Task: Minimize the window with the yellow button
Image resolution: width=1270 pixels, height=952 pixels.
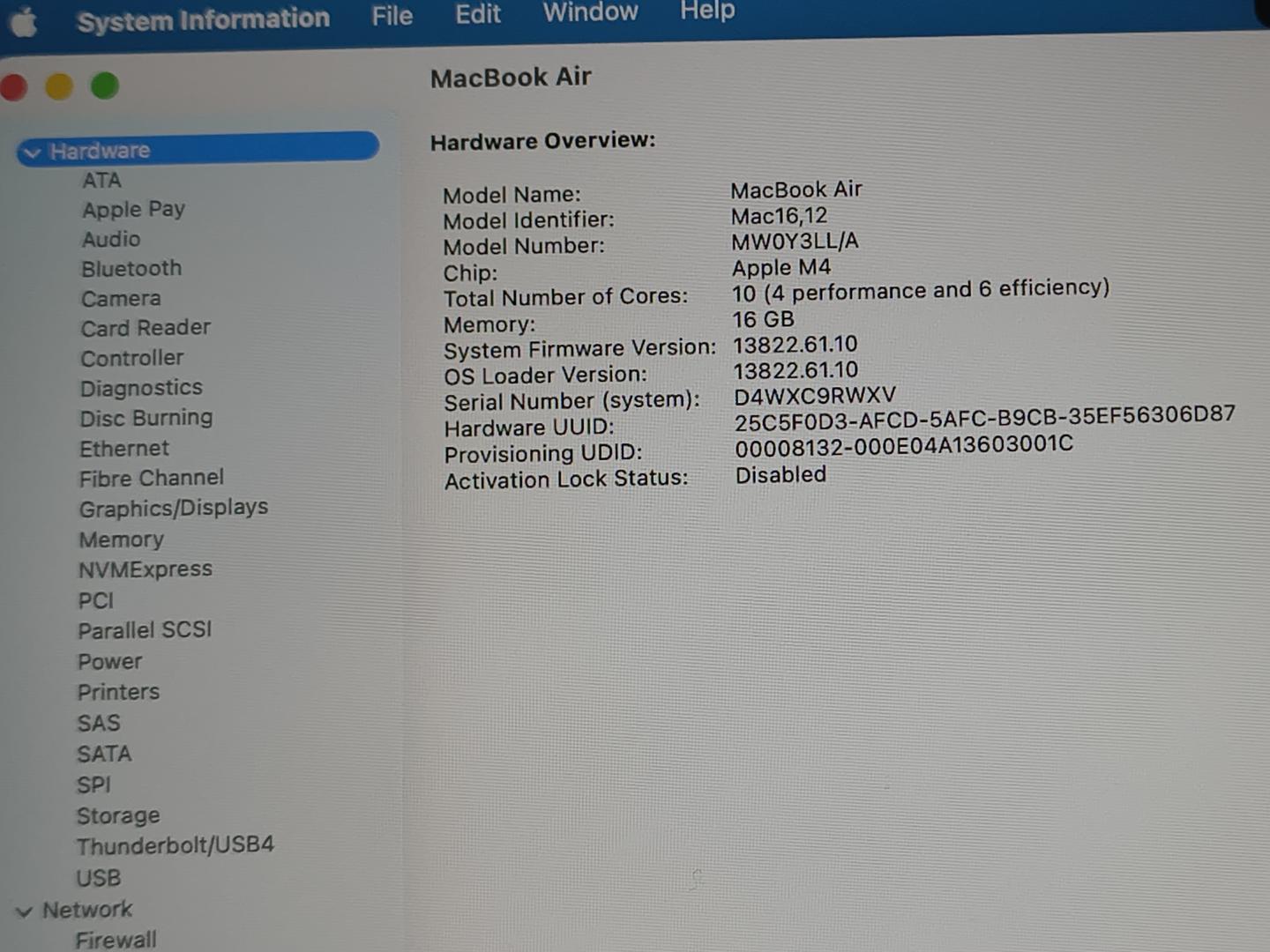Action: 59,86
